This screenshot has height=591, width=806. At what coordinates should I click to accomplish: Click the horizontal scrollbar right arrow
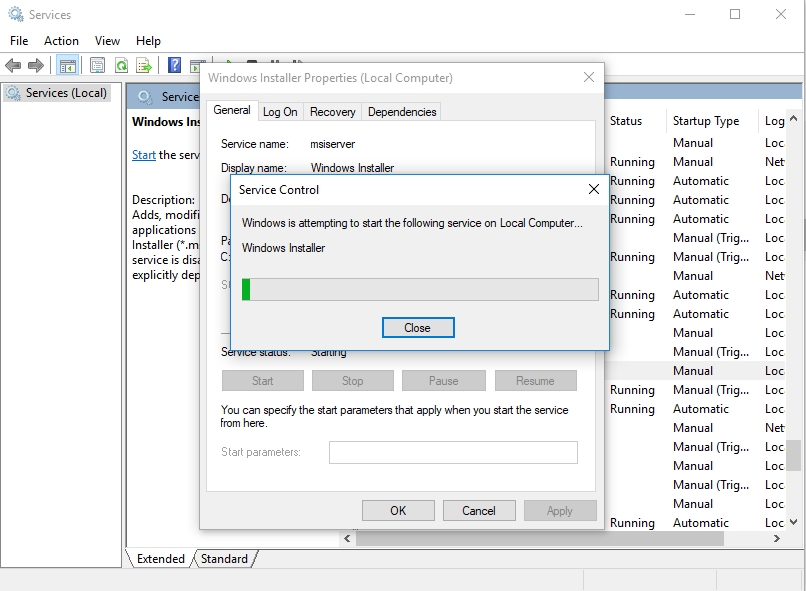(777, 538)
